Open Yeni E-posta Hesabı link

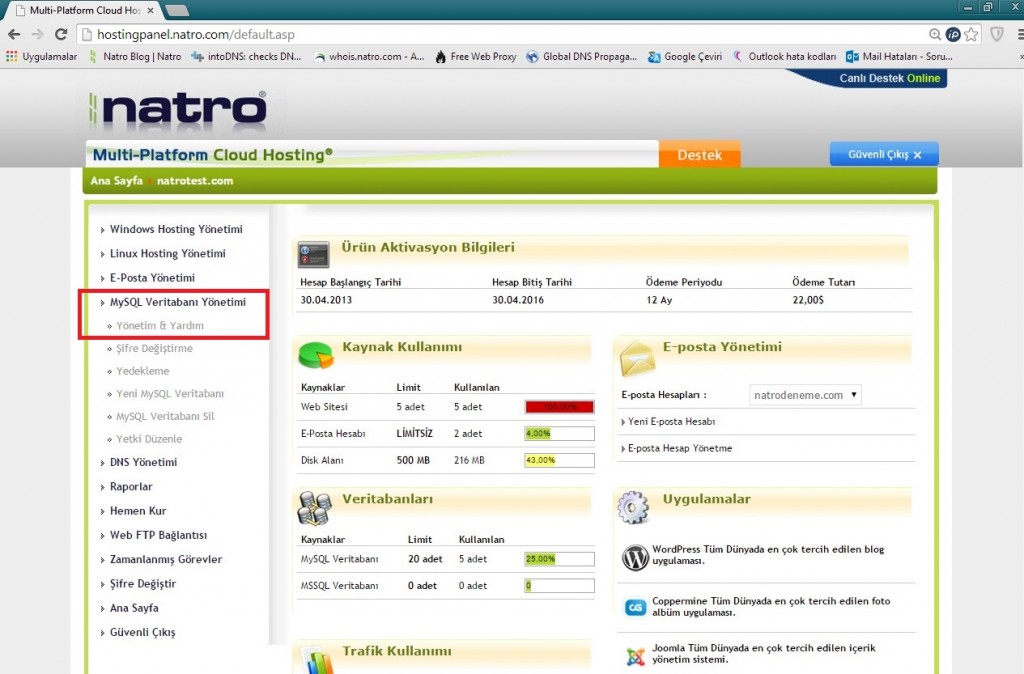[669, 422]
